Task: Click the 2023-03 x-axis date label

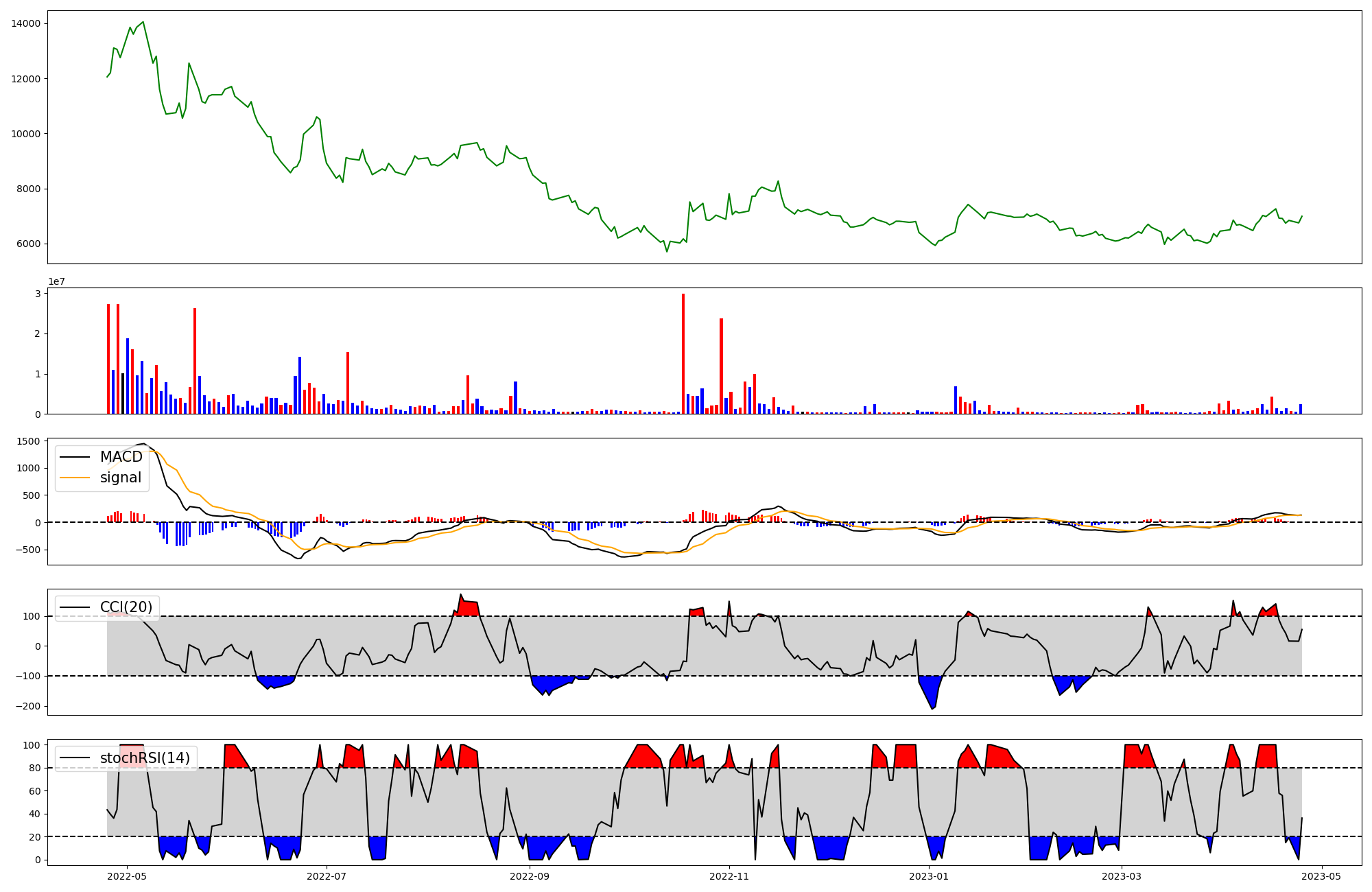Action: [x=1122, y=876]
